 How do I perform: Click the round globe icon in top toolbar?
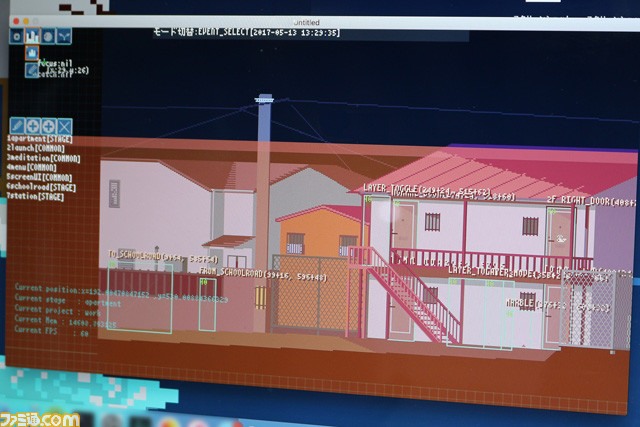[x=48, y=36]
